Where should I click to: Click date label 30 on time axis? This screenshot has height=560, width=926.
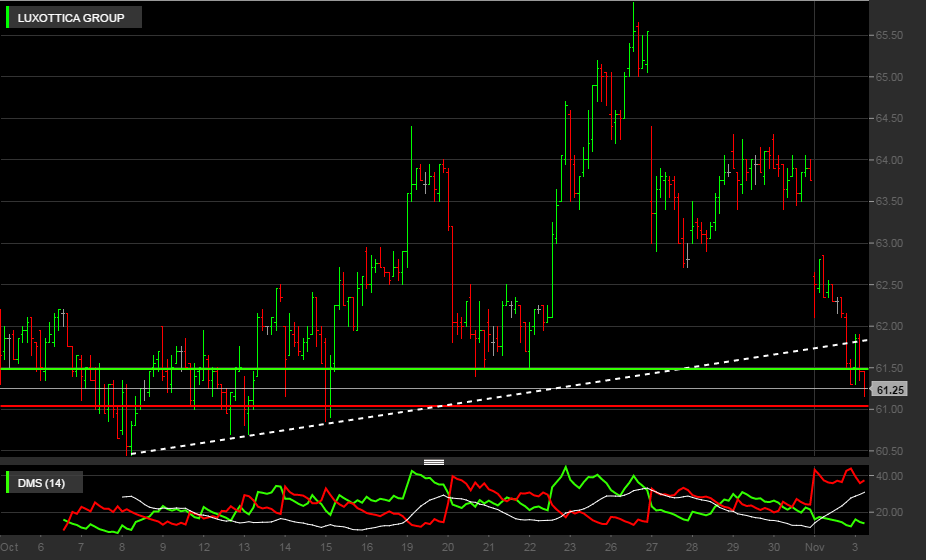click(x=774, y=547)
